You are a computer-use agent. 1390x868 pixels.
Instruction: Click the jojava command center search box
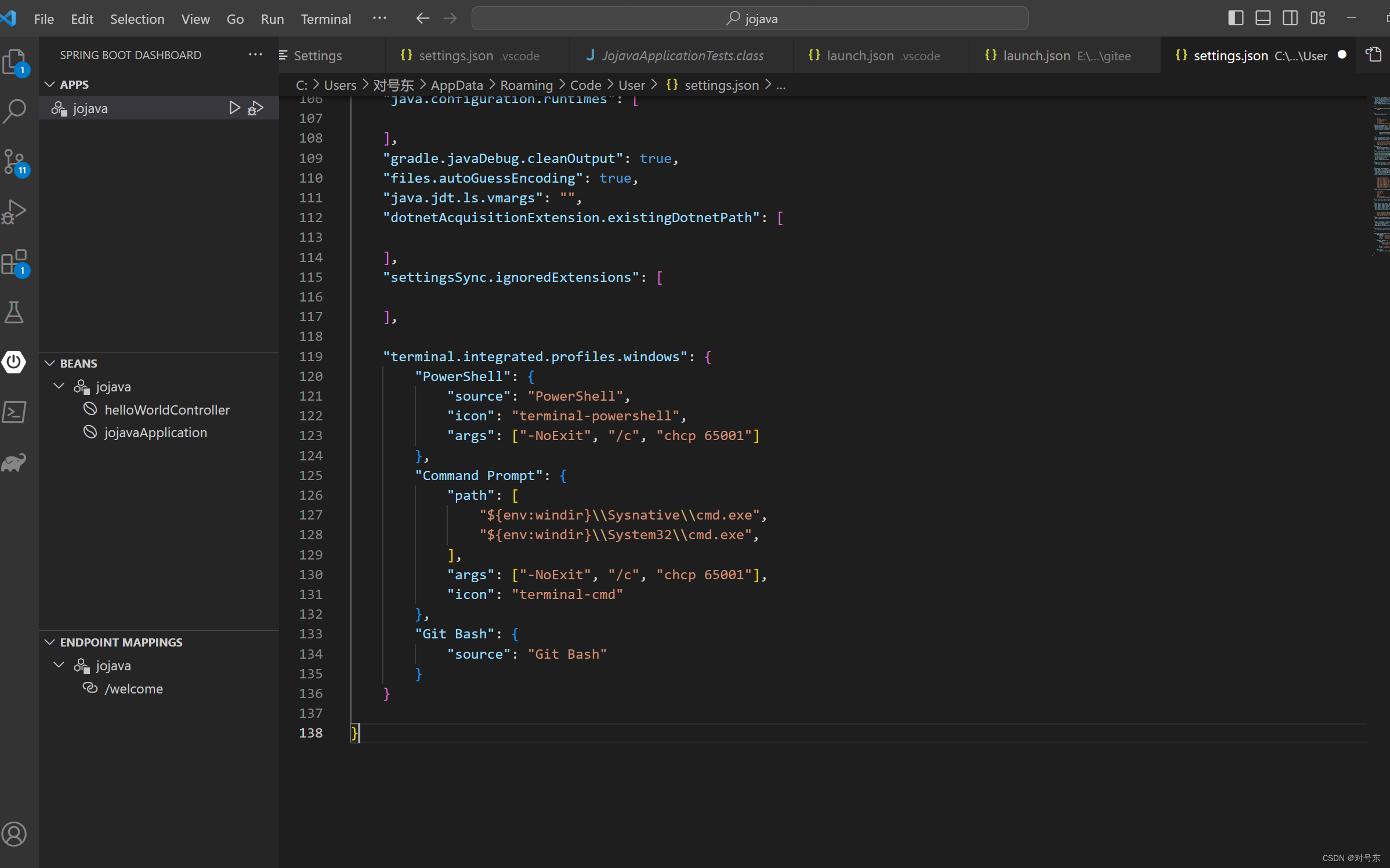[x=750, y=19]
